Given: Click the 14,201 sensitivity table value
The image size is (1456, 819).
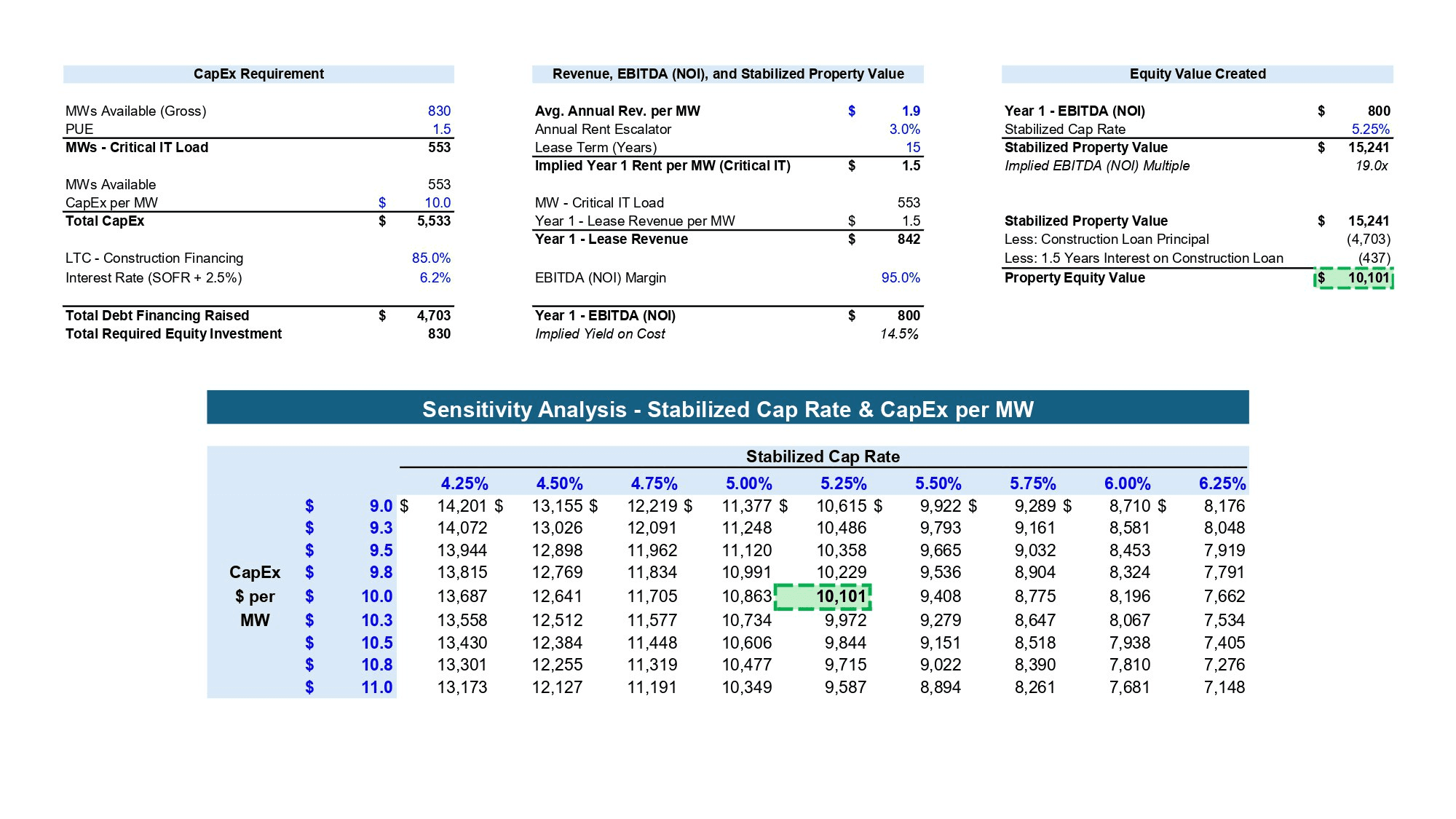Looking at the screenshot, I should tap(462, 506).
